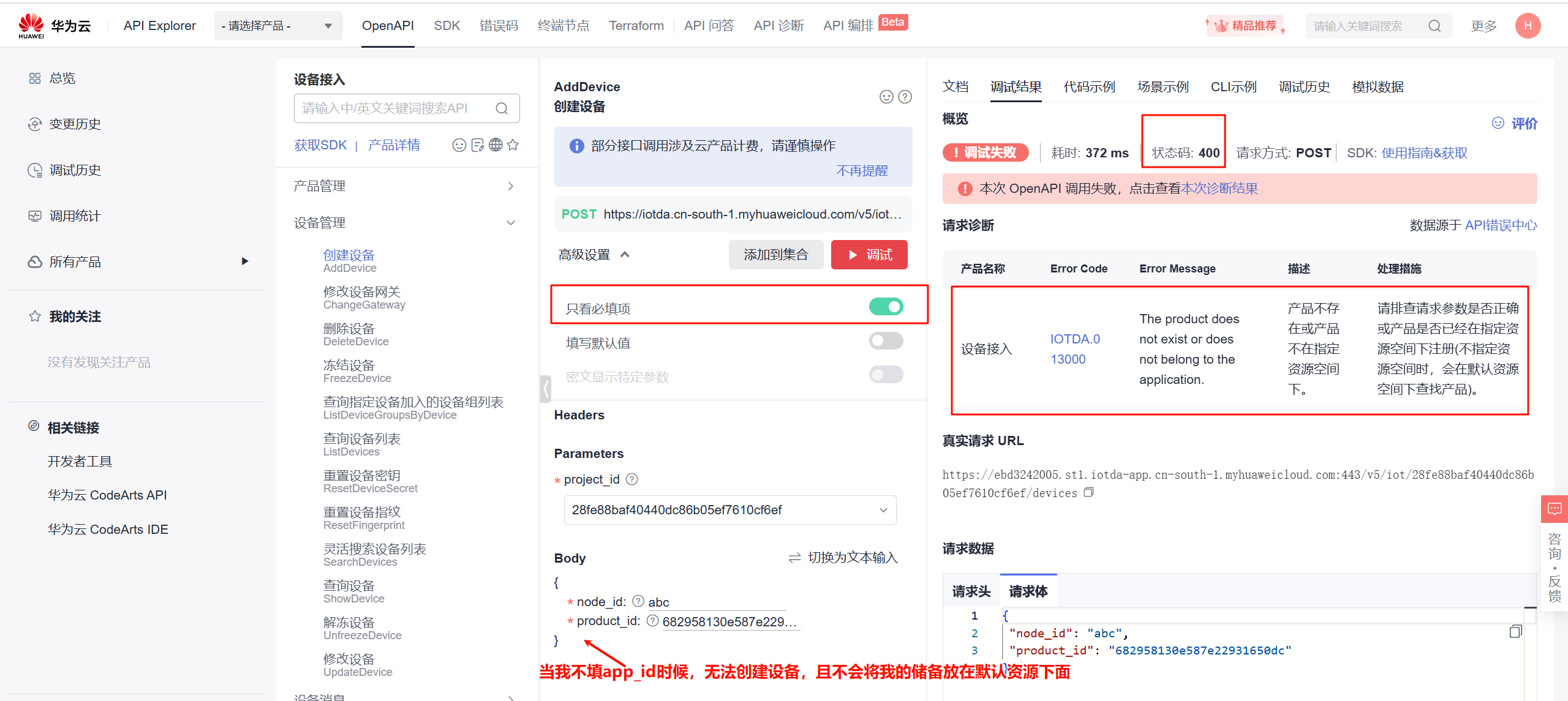Click the star favorite icon beside product details
The height and width of the screenshot is (701, 1568).
click(513, 145)
